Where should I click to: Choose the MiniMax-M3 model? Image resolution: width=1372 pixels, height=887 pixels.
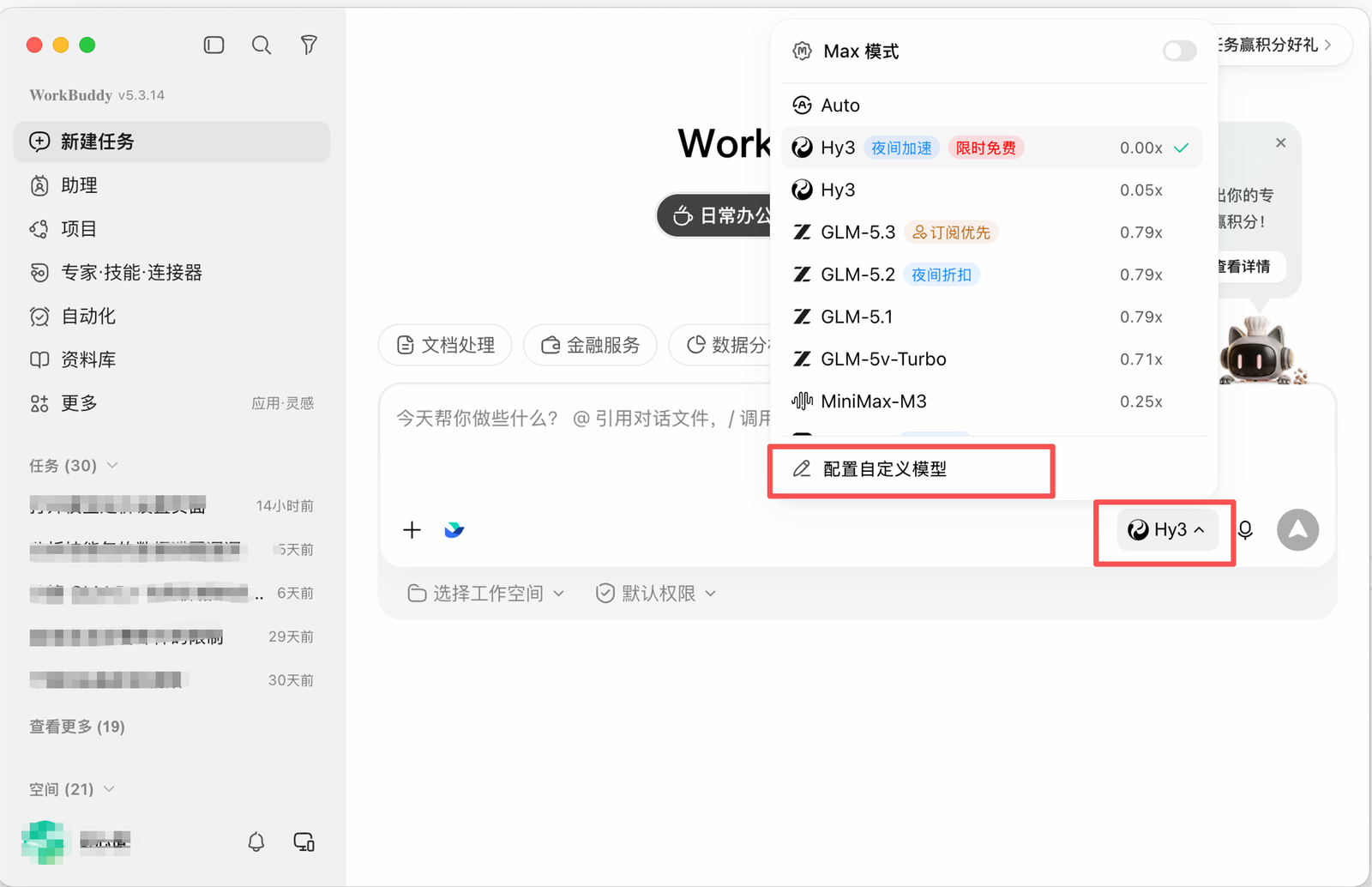click(991, 401)
